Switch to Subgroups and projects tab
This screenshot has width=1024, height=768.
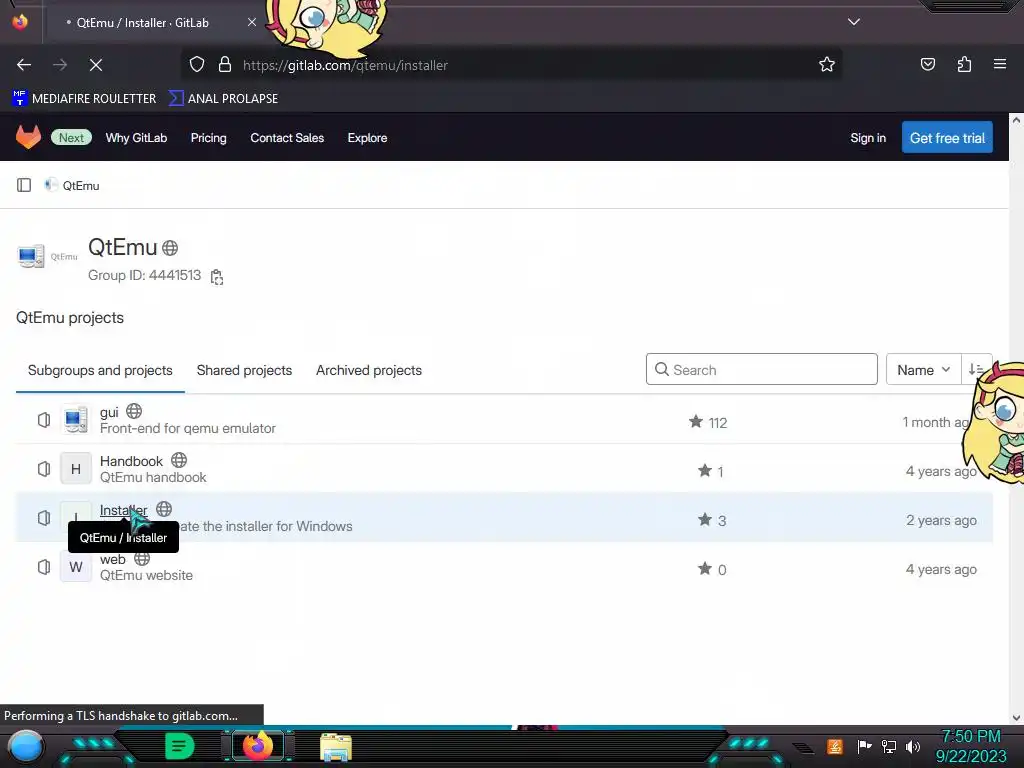[x=100, y=370]
